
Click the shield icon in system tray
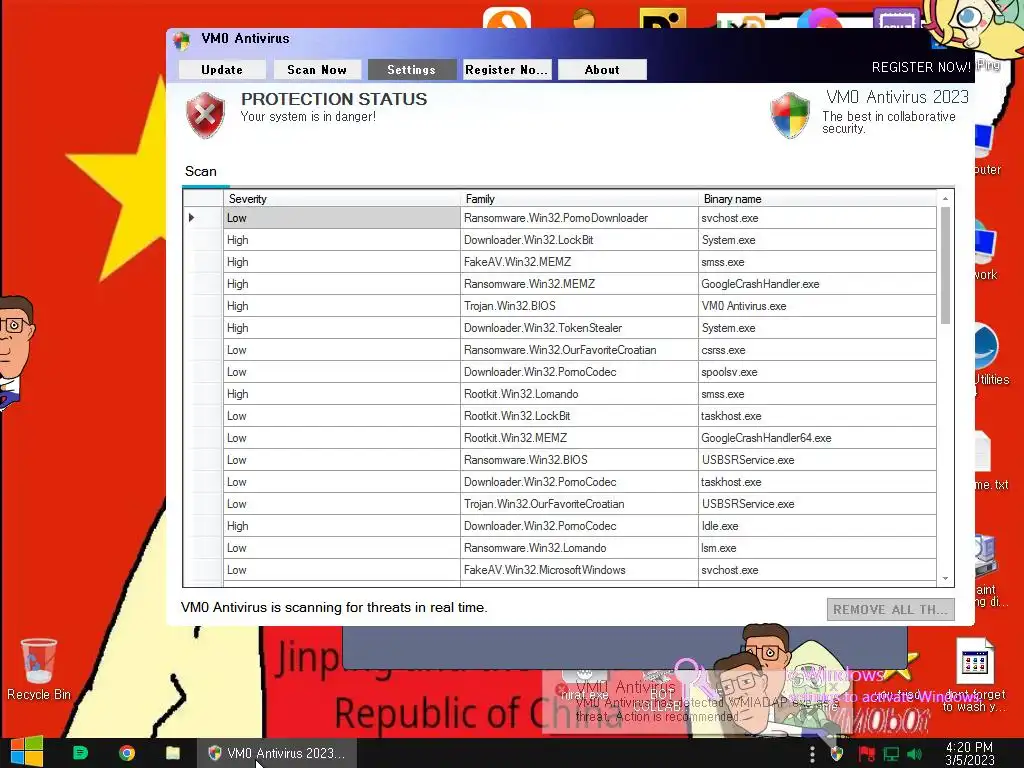coord(837,754)
